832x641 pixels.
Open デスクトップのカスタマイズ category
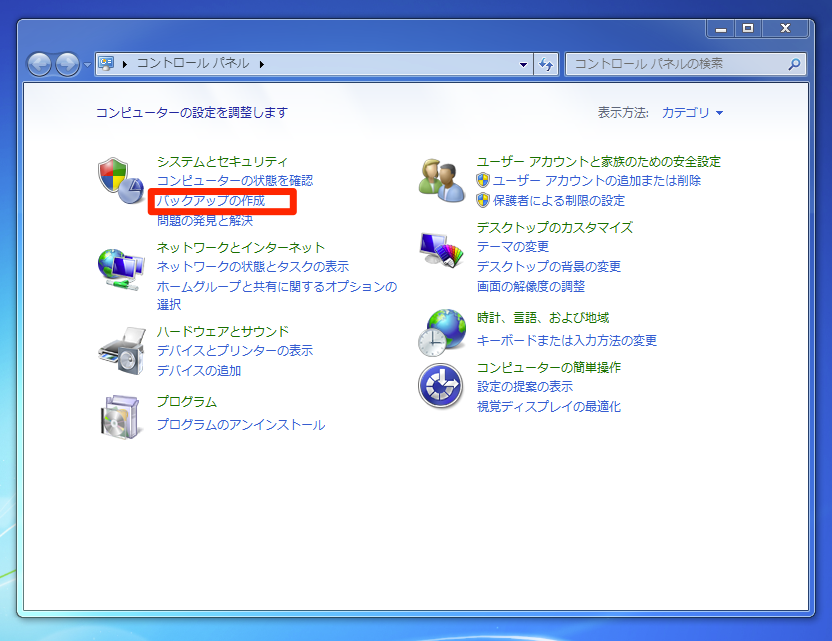tap(554, 227)
